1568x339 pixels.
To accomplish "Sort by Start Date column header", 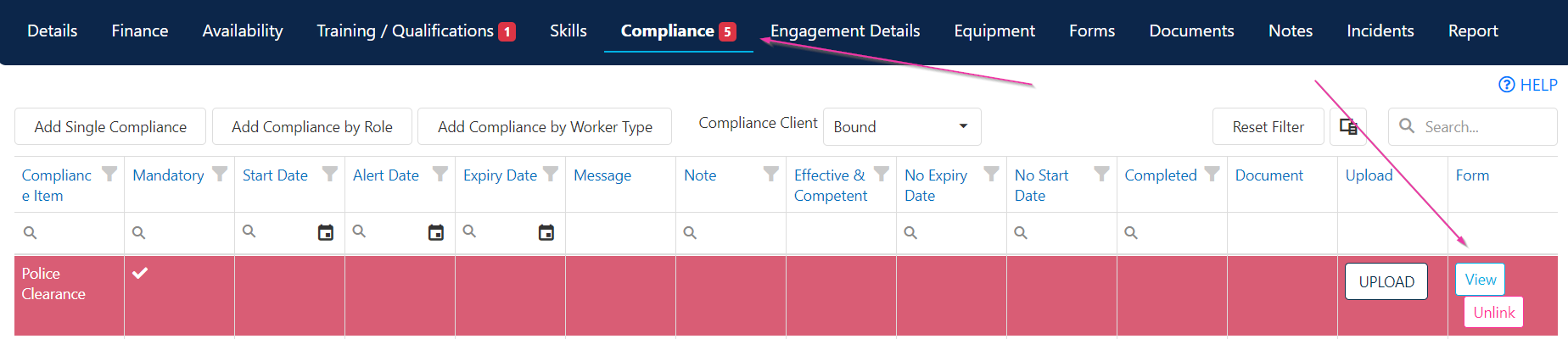I will click(275, 175).
